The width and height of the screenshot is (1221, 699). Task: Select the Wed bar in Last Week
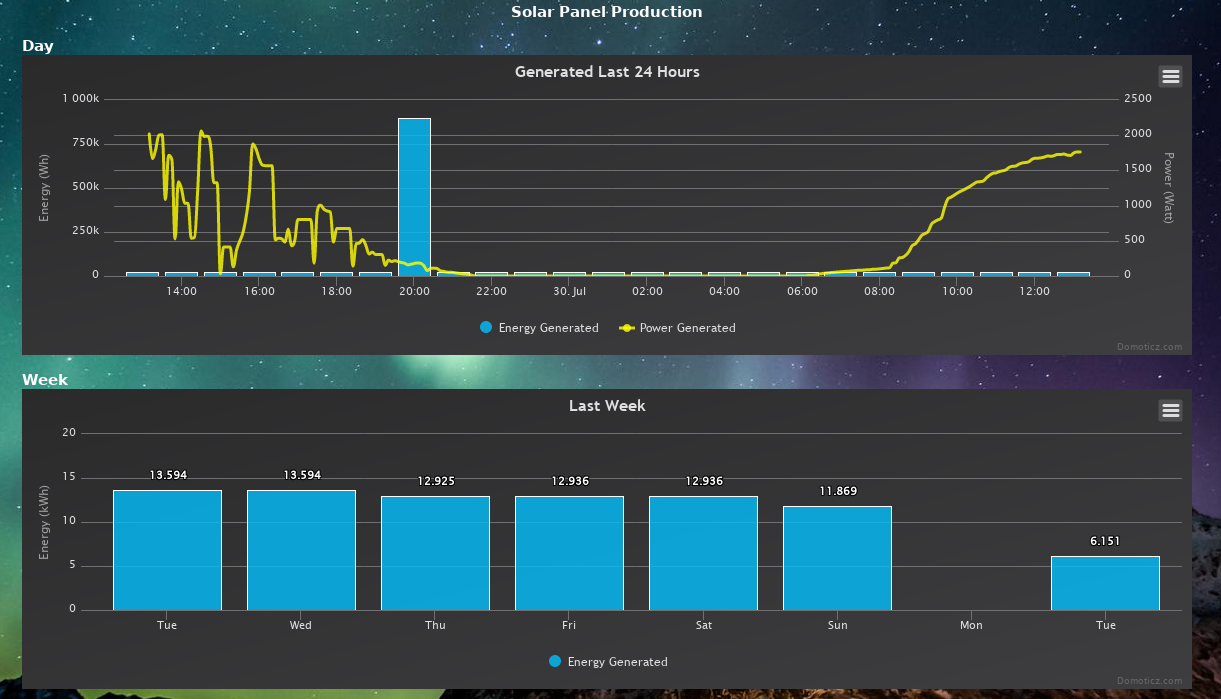pyautogui.click(x=301, y=550)
